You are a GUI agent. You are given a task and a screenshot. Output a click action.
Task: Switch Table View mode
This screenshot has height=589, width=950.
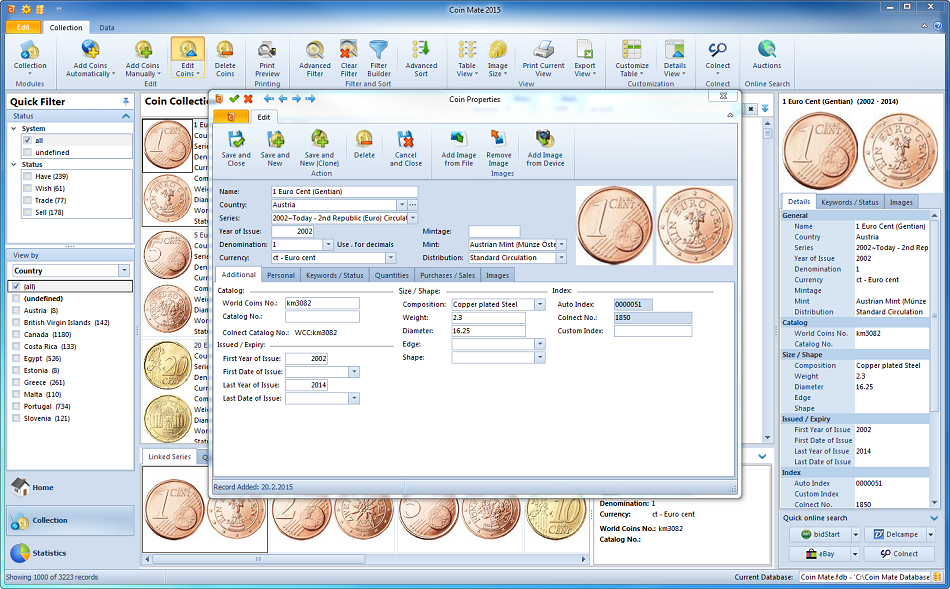click(467, 58)
